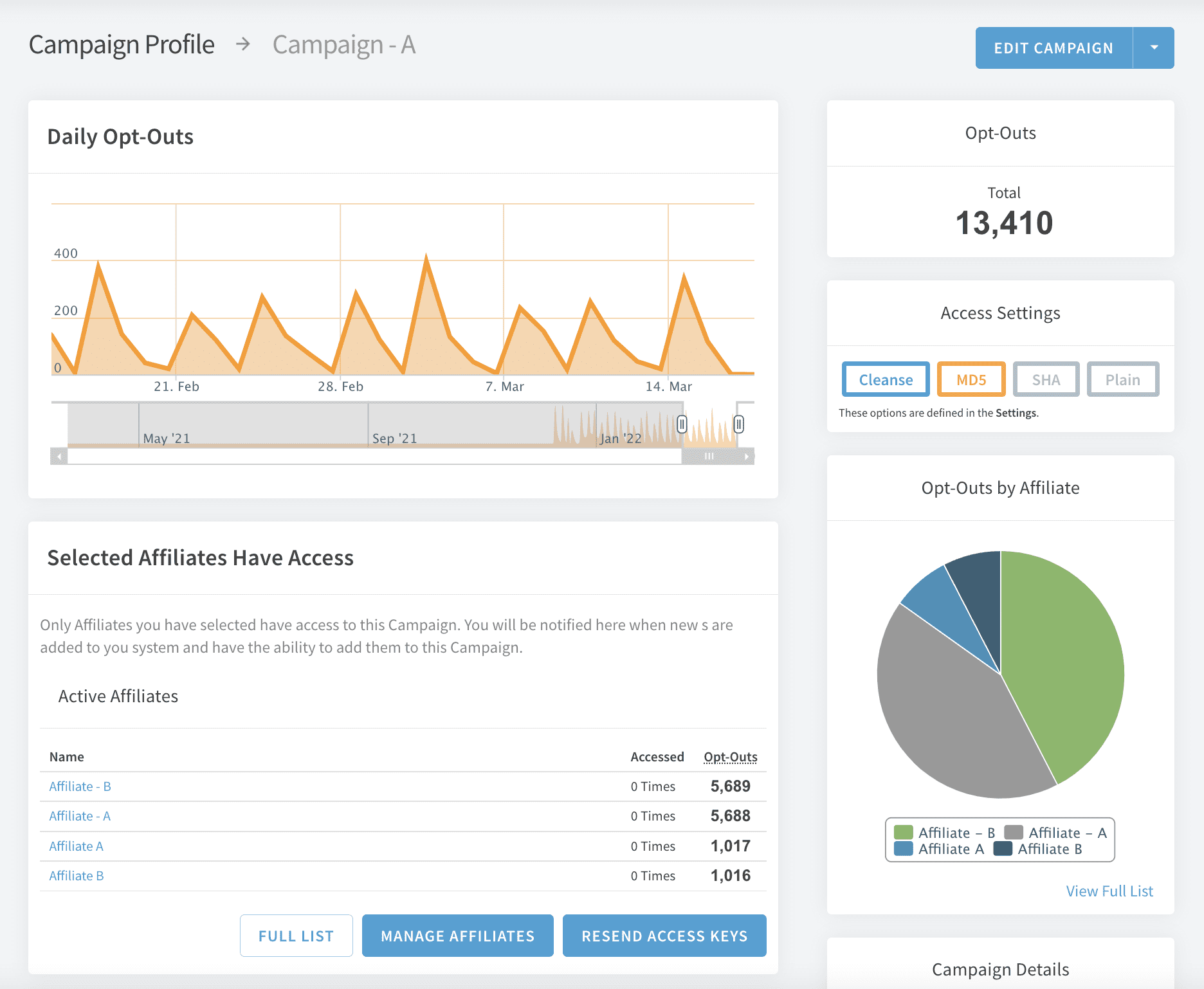Click the right range handle on chart navigator
Image resolution: width=1204 pixels, height=989 pixels.
click(739, 424)
